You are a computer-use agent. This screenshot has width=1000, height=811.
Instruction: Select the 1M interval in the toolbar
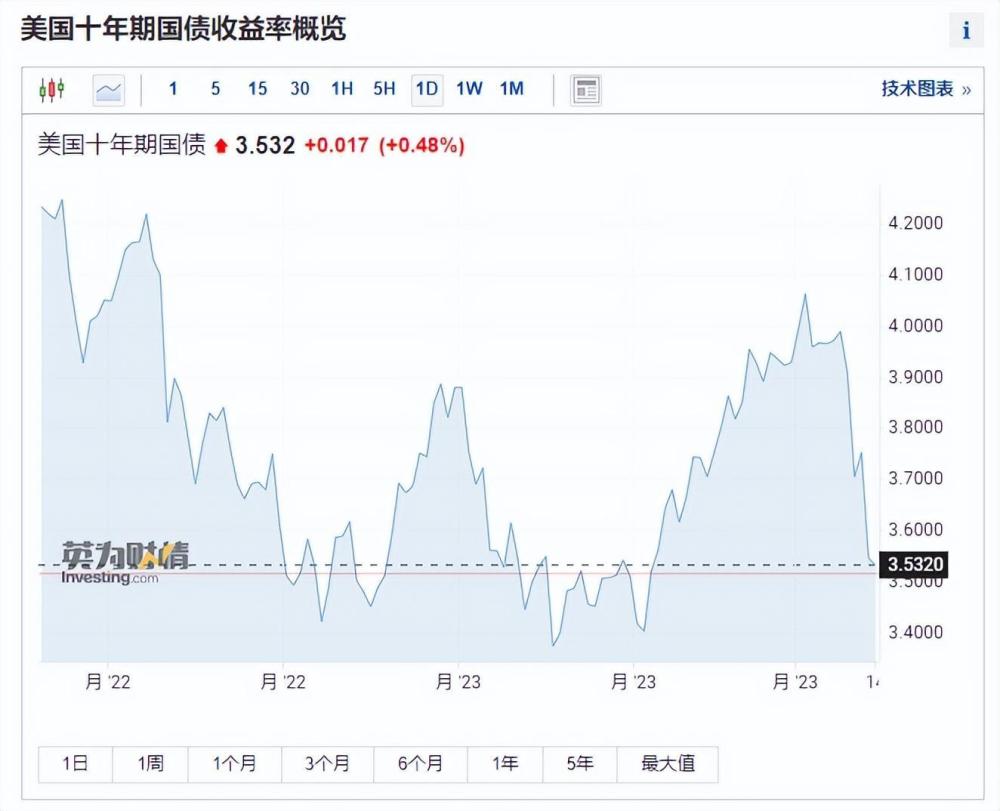(x=511, y=89)
